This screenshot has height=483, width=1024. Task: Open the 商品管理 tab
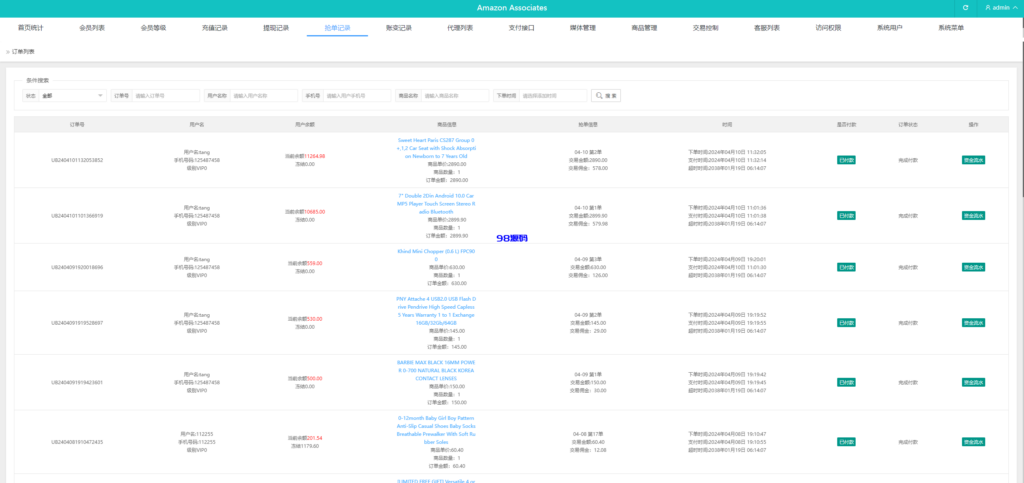(x=645, y=28)
